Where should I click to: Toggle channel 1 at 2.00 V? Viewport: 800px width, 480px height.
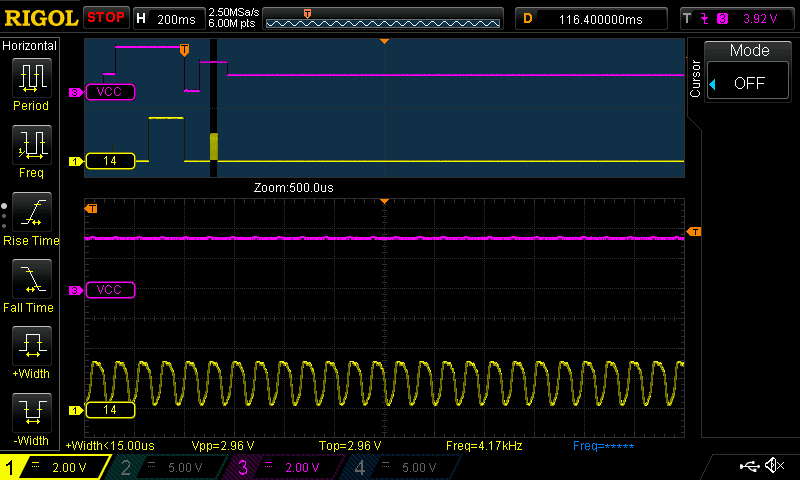click(x=55, y=467)
